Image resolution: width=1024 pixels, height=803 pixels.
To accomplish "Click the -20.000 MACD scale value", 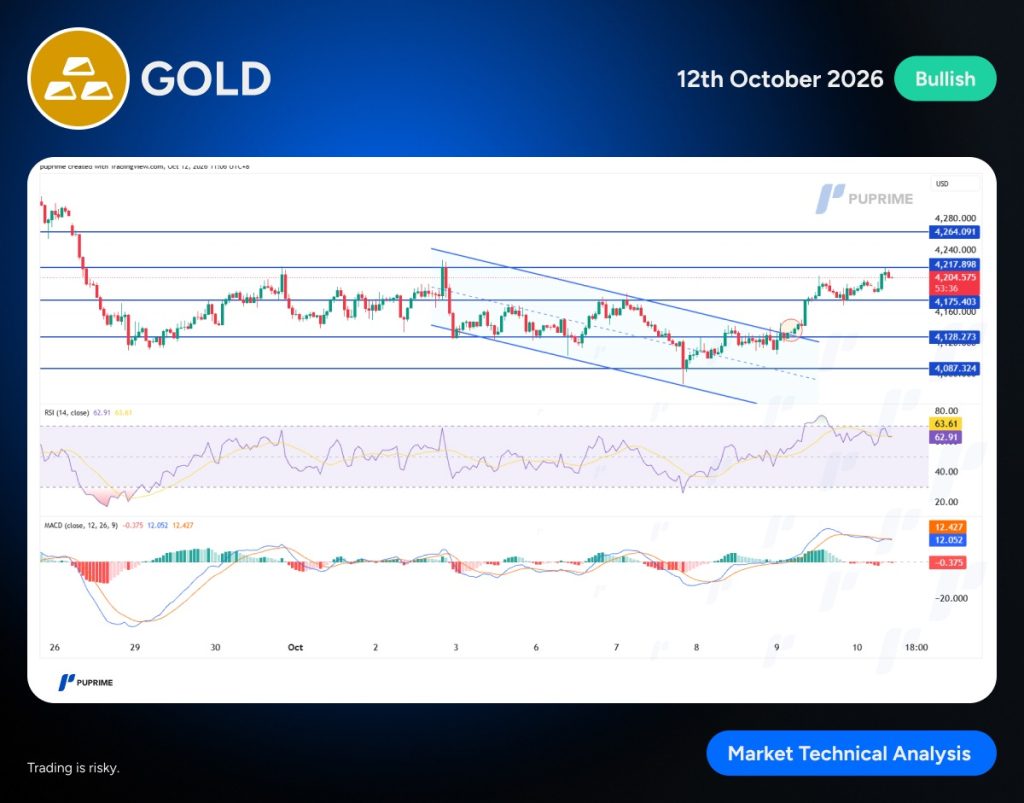I will click(x=951, y=598).
